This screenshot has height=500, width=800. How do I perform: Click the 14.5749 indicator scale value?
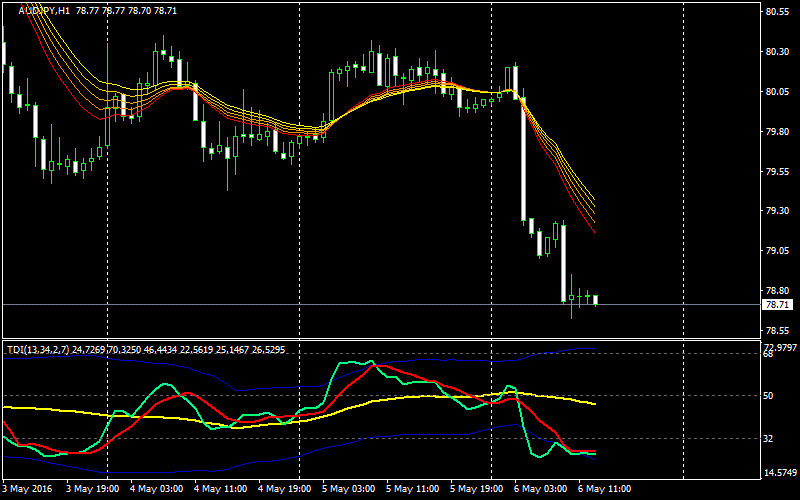(780, 473)
